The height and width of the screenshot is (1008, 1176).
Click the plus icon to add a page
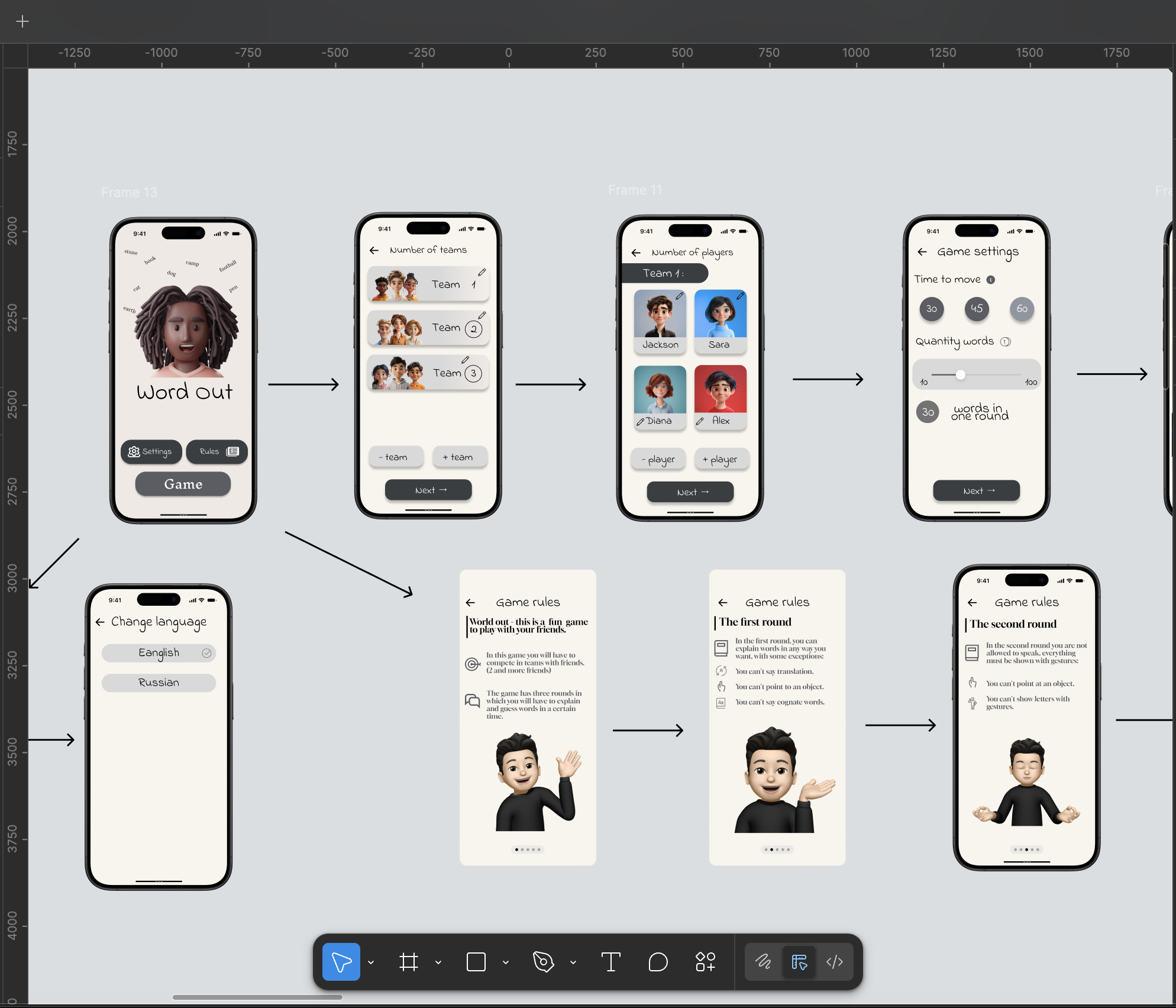tap(22, 21)
